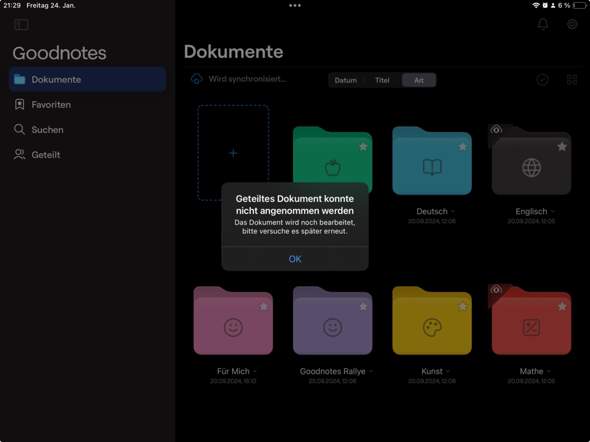Image resolution: width=590 pixels, height=442 pixels.
Task: Select Dokumente in the sidebar
Action: 88,79
